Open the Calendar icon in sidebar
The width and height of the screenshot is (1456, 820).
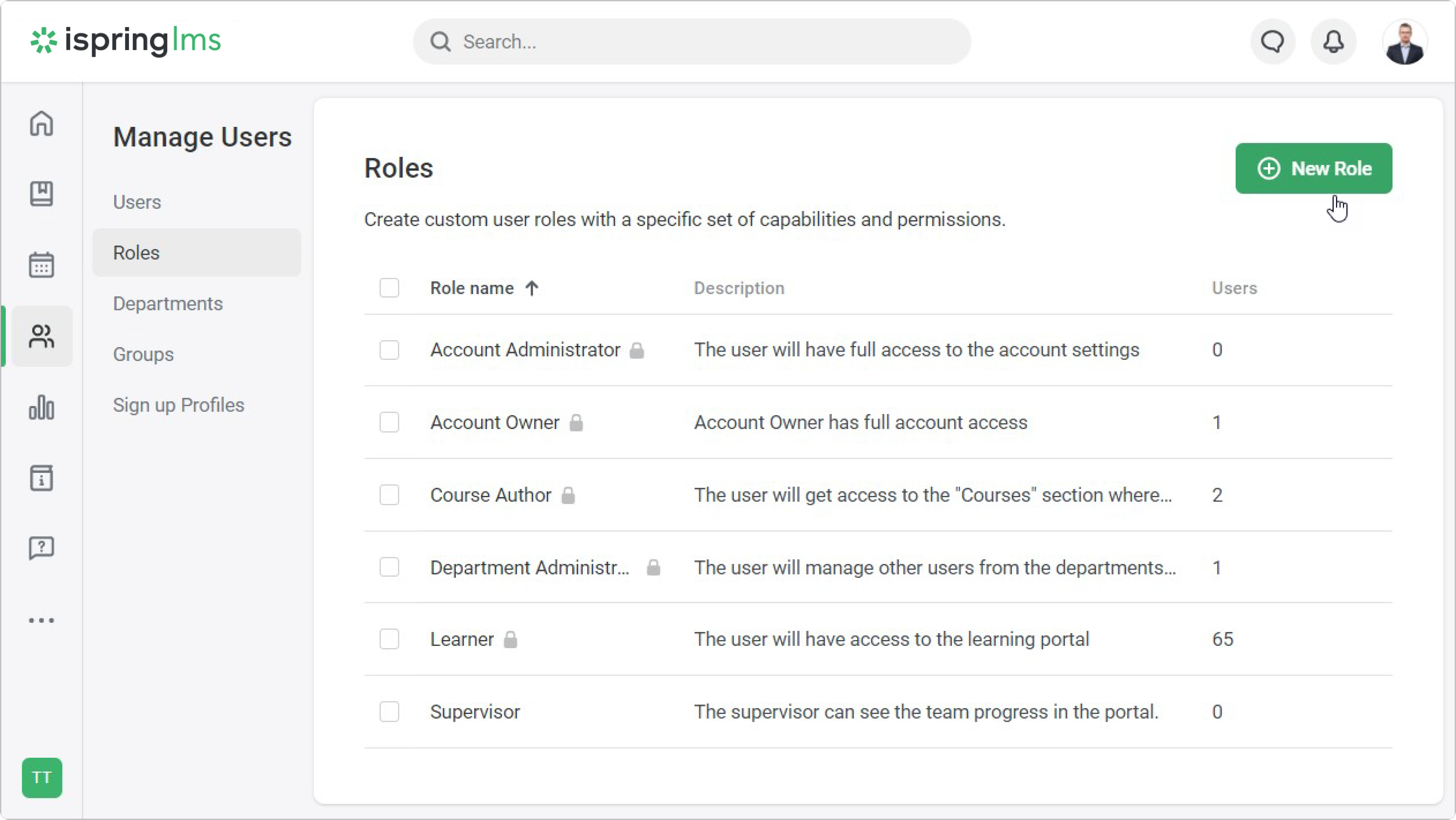tap(41, 264)
